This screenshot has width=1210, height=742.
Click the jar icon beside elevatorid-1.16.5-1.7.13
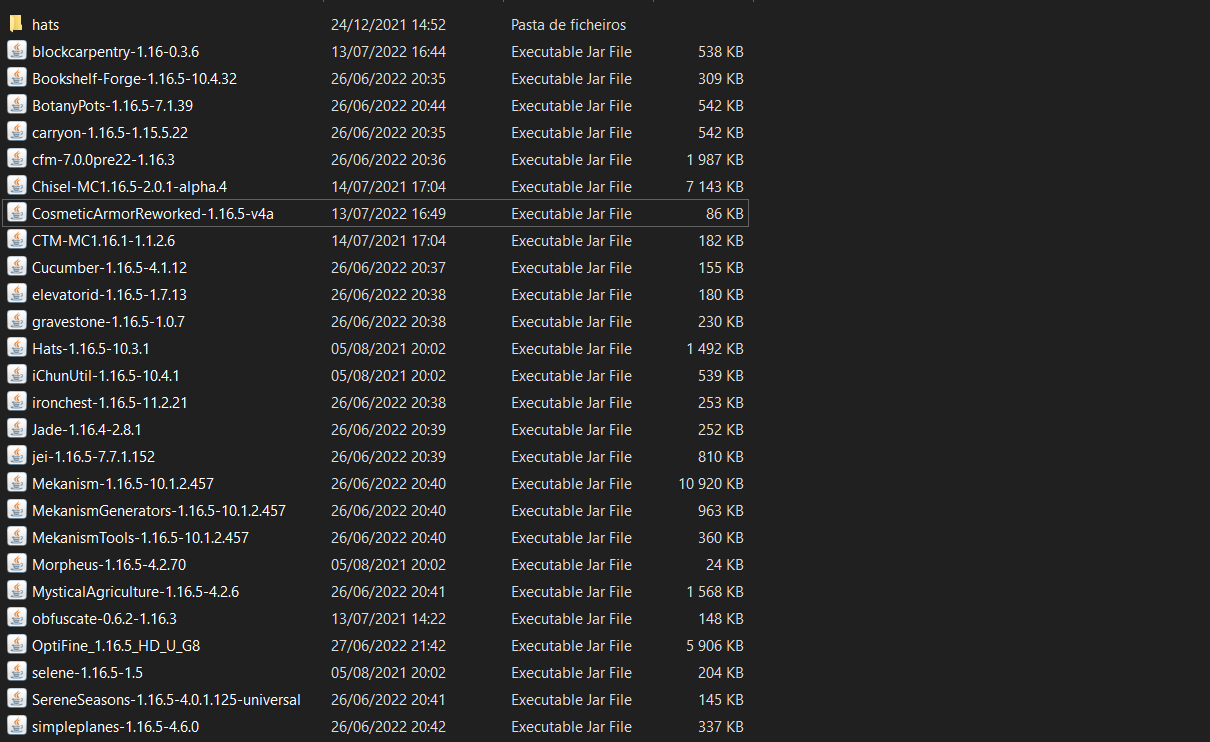16,294
